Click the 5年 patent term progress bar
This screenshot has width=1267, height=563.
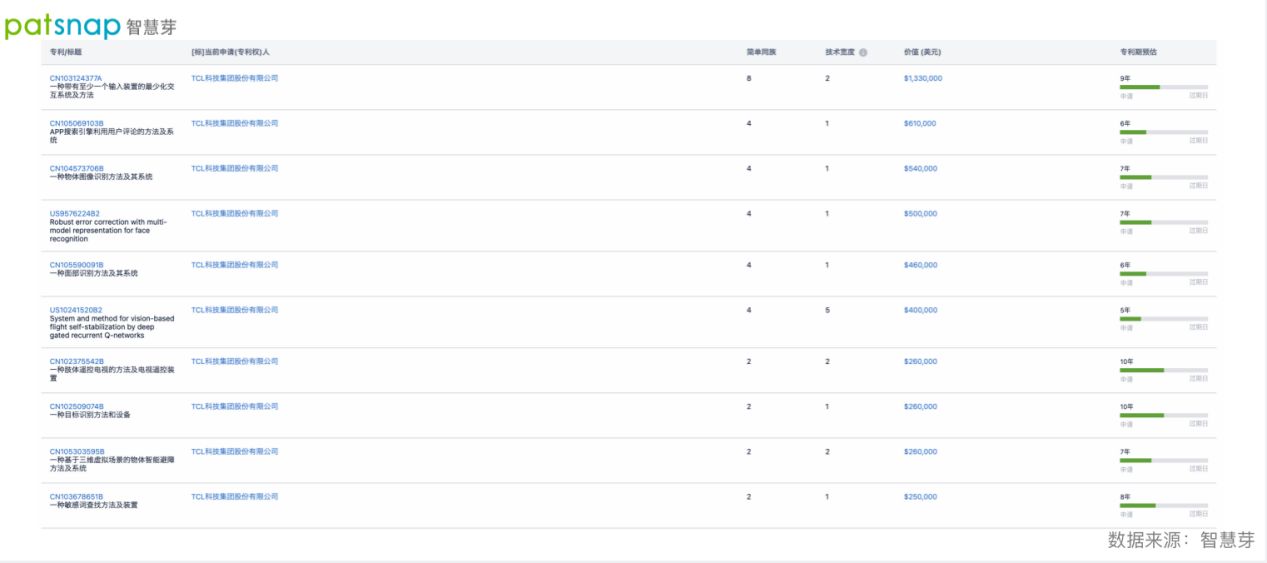pos(1164,319)
